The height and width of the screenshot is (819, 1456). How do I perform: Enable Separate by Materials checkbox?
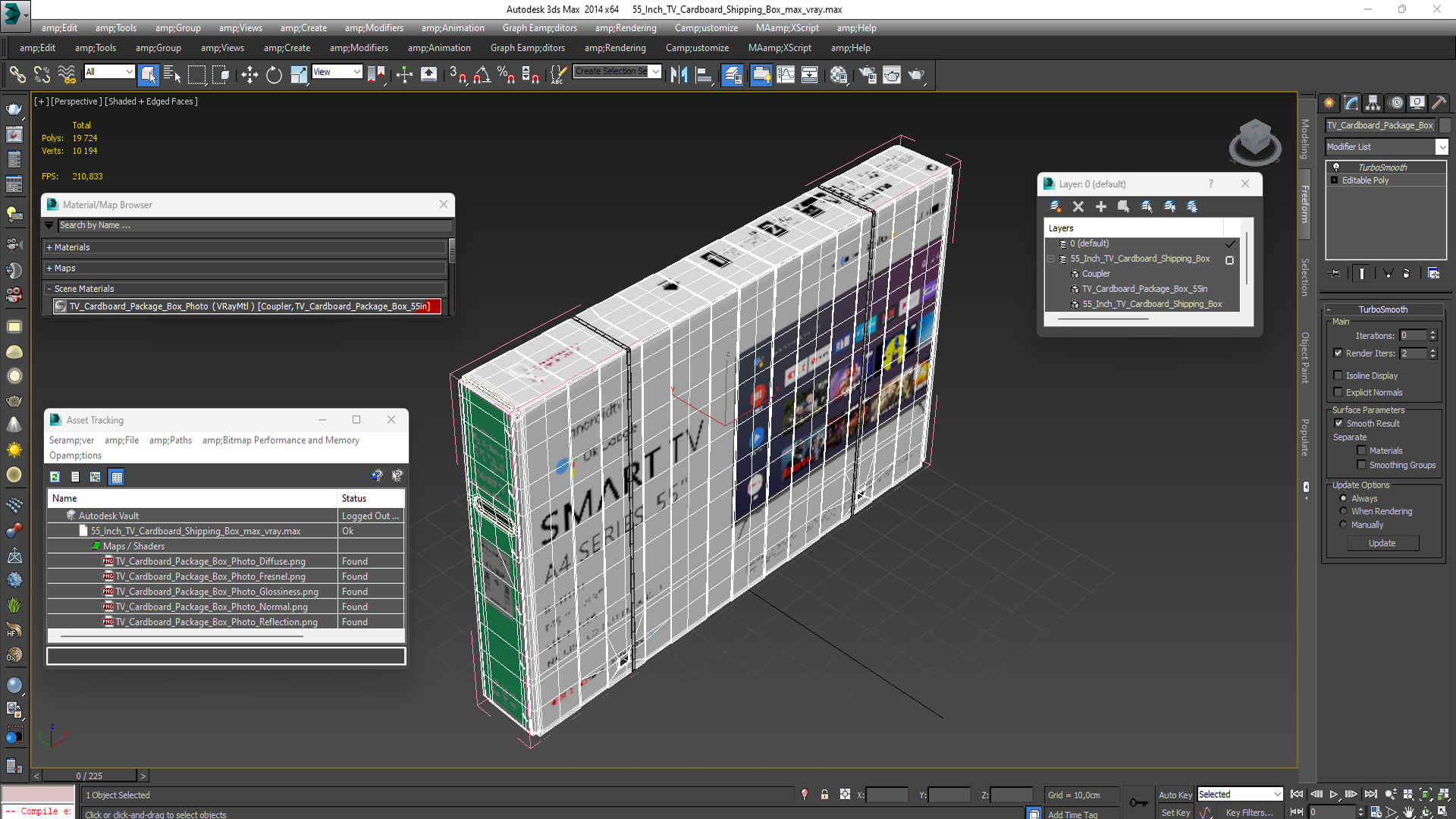1361,450
